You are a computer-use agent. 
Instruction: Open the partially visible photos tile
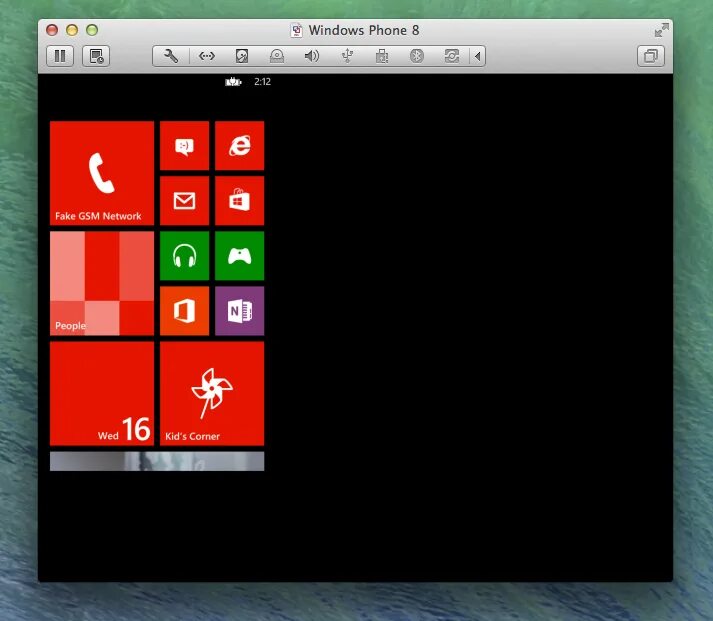pos(157,461)
